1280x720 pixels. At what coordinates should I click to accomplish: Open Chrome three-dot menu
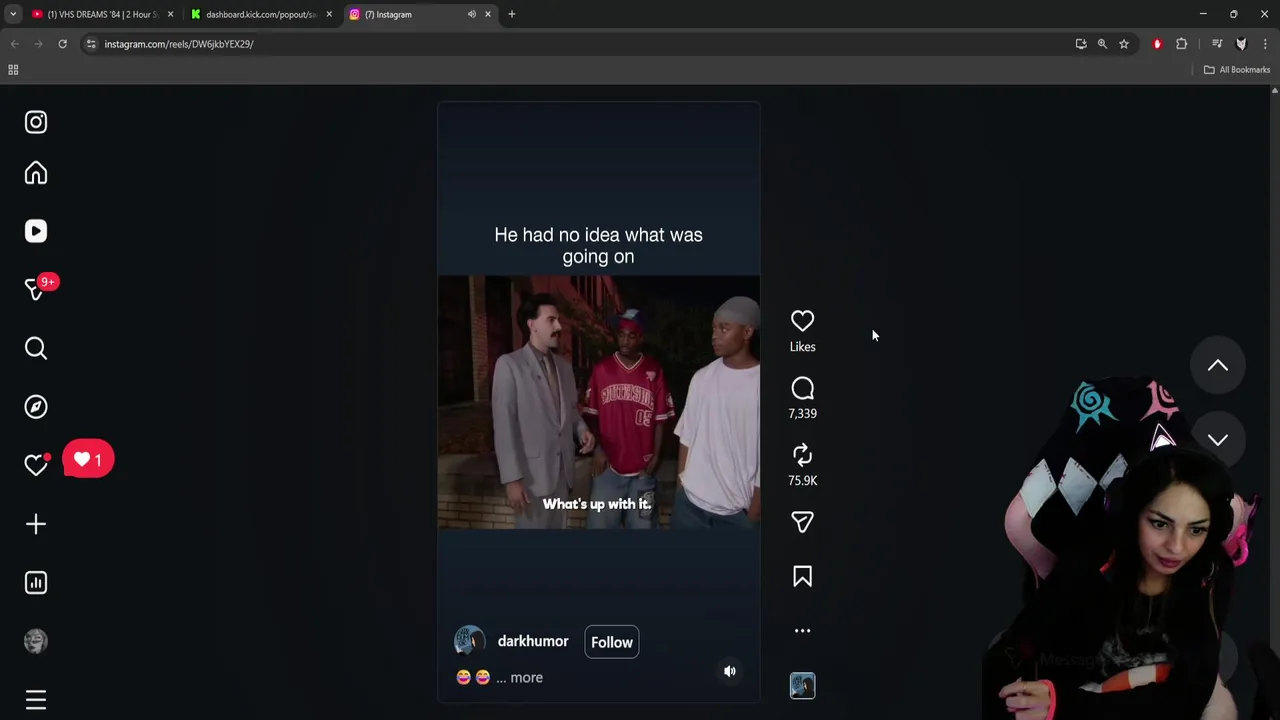pos(1265,44)
